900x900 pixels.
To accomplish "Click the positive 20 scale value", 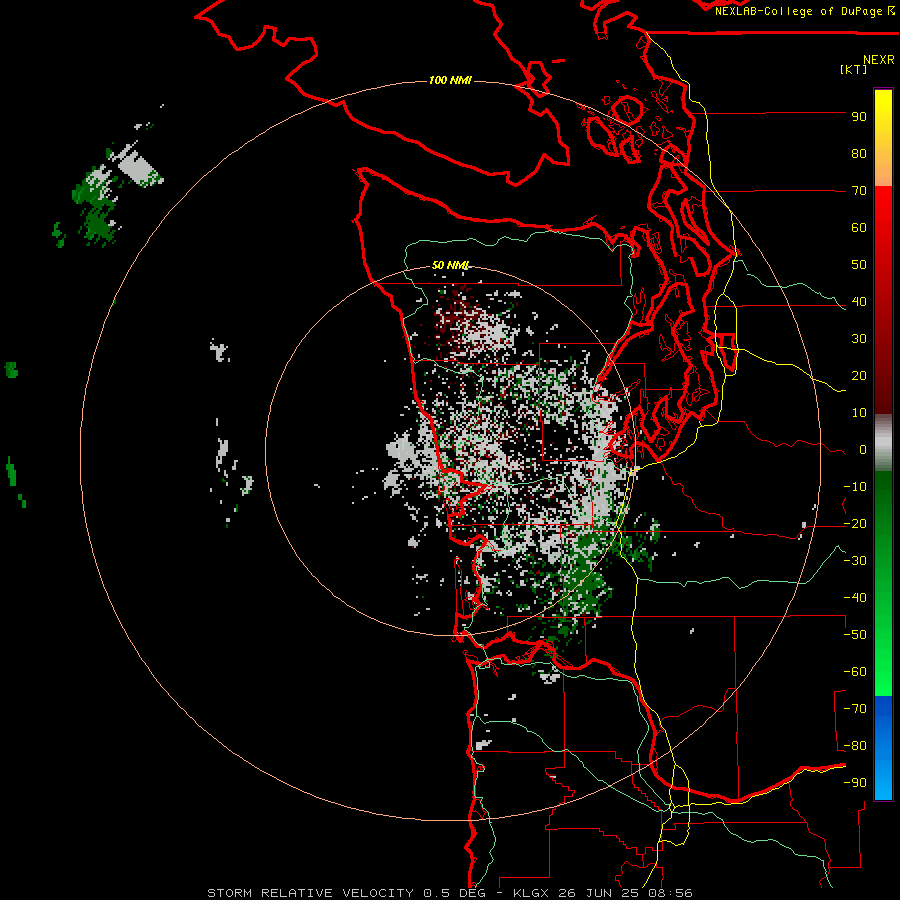I will coord(859,376).
